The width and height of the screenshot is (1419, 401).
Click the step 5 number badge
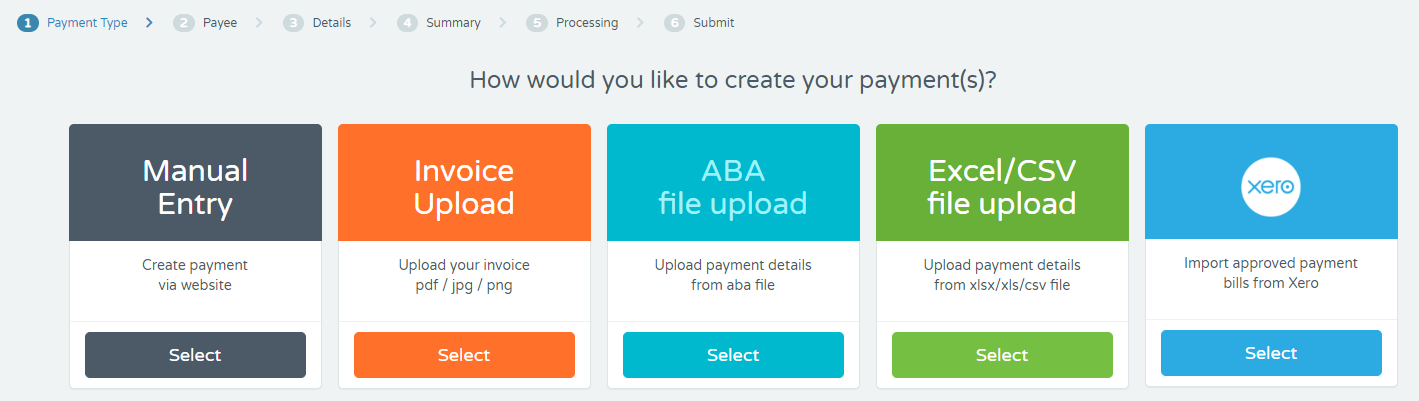[537, 23]
